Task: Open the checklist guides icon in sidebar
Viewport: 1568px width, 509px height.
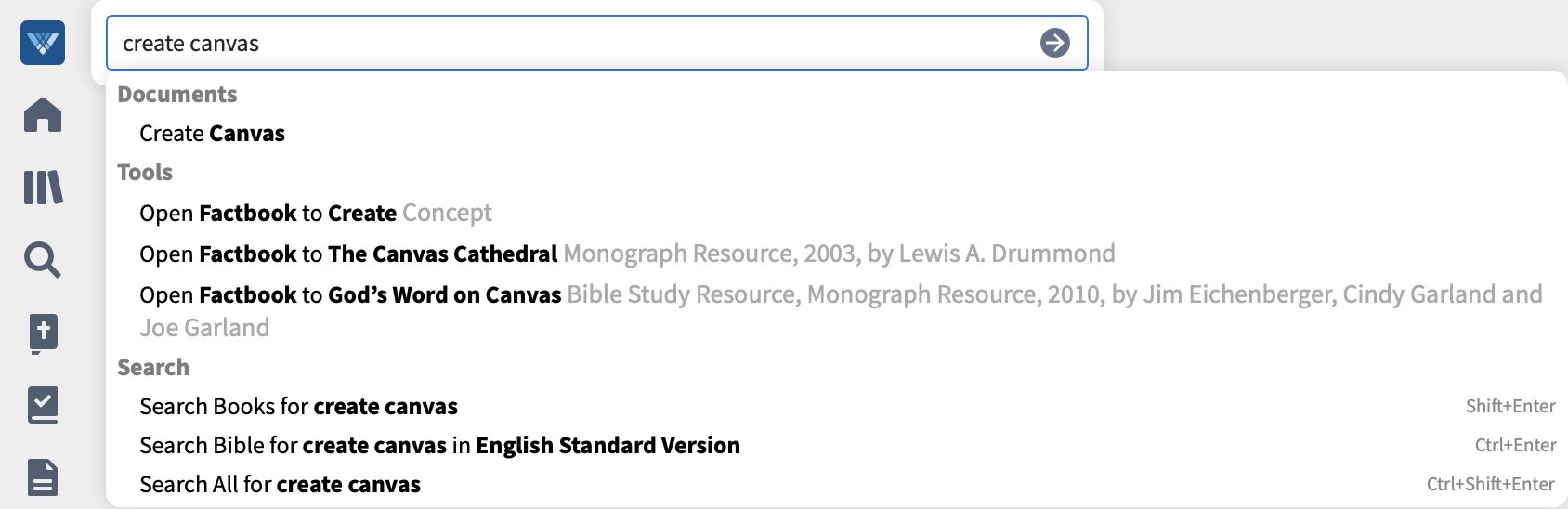Action: (x=43, y=405)
